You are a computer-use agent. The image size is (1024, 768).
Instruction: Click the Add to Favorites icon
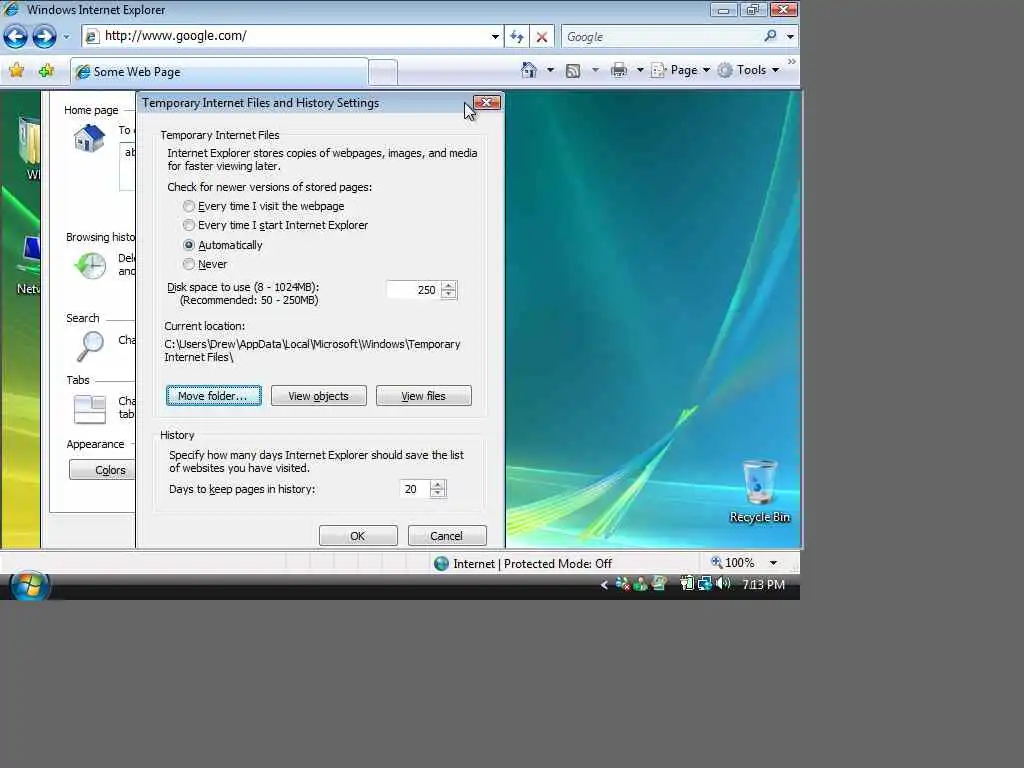[46, 71]
